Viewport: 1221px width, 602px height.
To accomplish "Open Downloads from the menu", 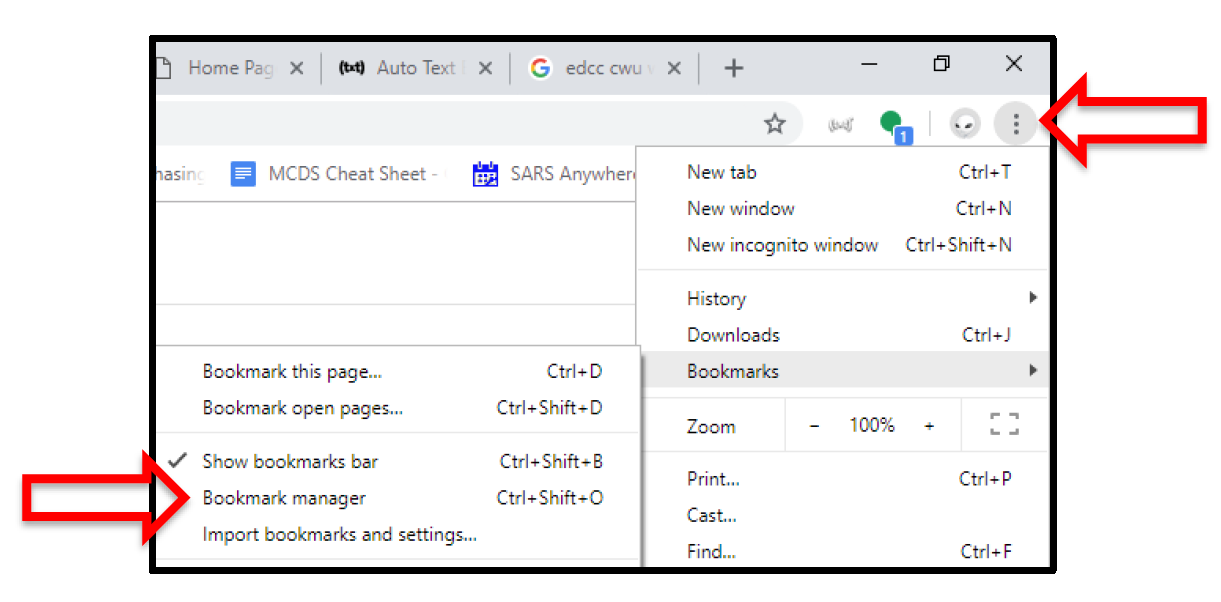I will click(x=843, y=335).
